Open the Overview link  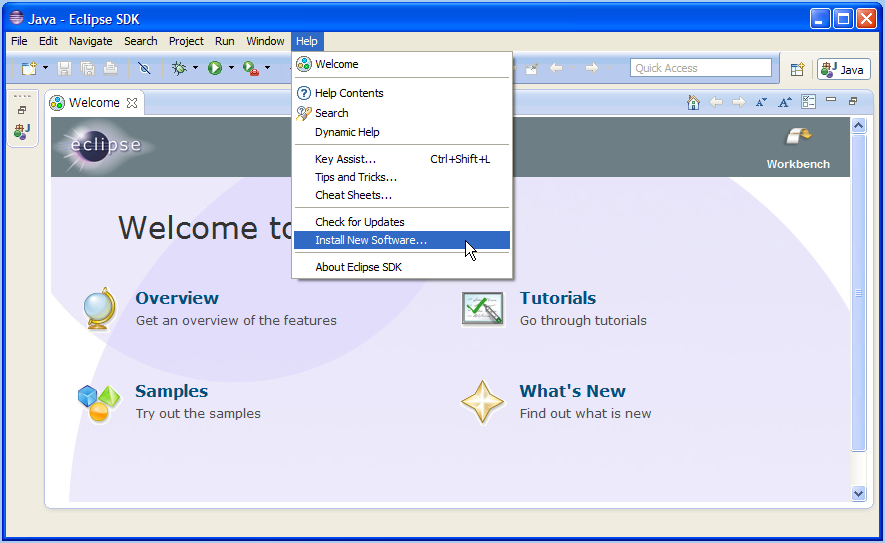[177, 298]
